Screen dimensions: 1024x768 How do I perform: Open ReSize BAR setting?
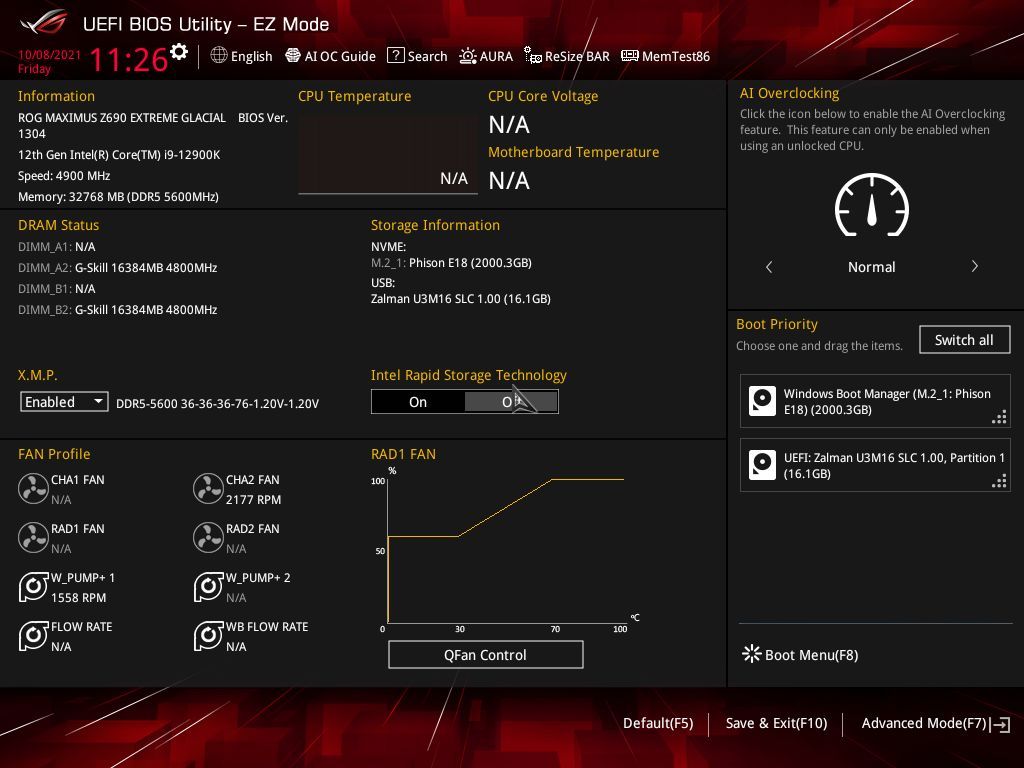pos(566,56)
